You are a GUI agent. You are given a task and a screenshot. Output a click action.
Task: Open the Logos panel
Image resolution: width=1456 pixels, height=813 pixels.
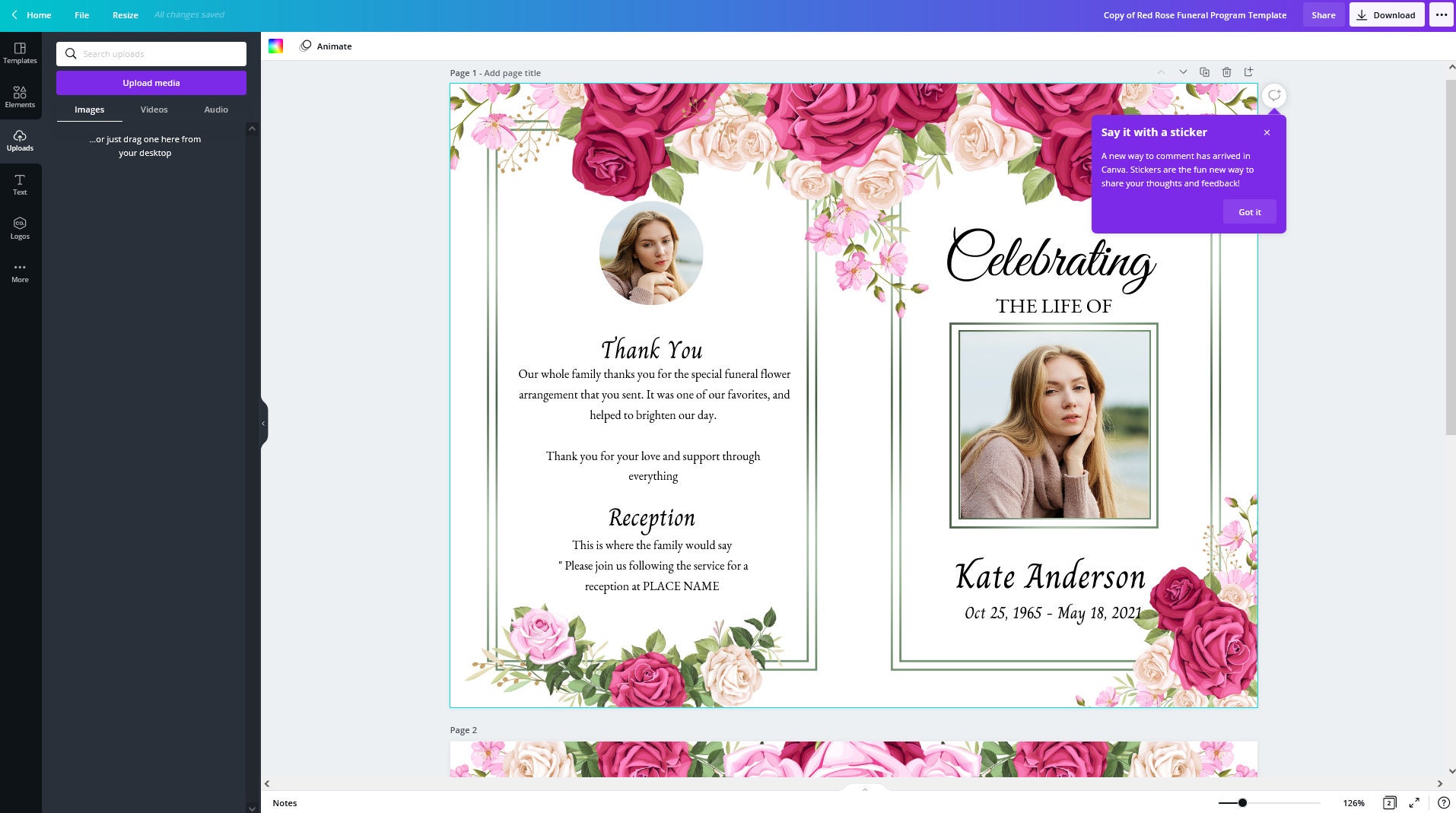20,228
